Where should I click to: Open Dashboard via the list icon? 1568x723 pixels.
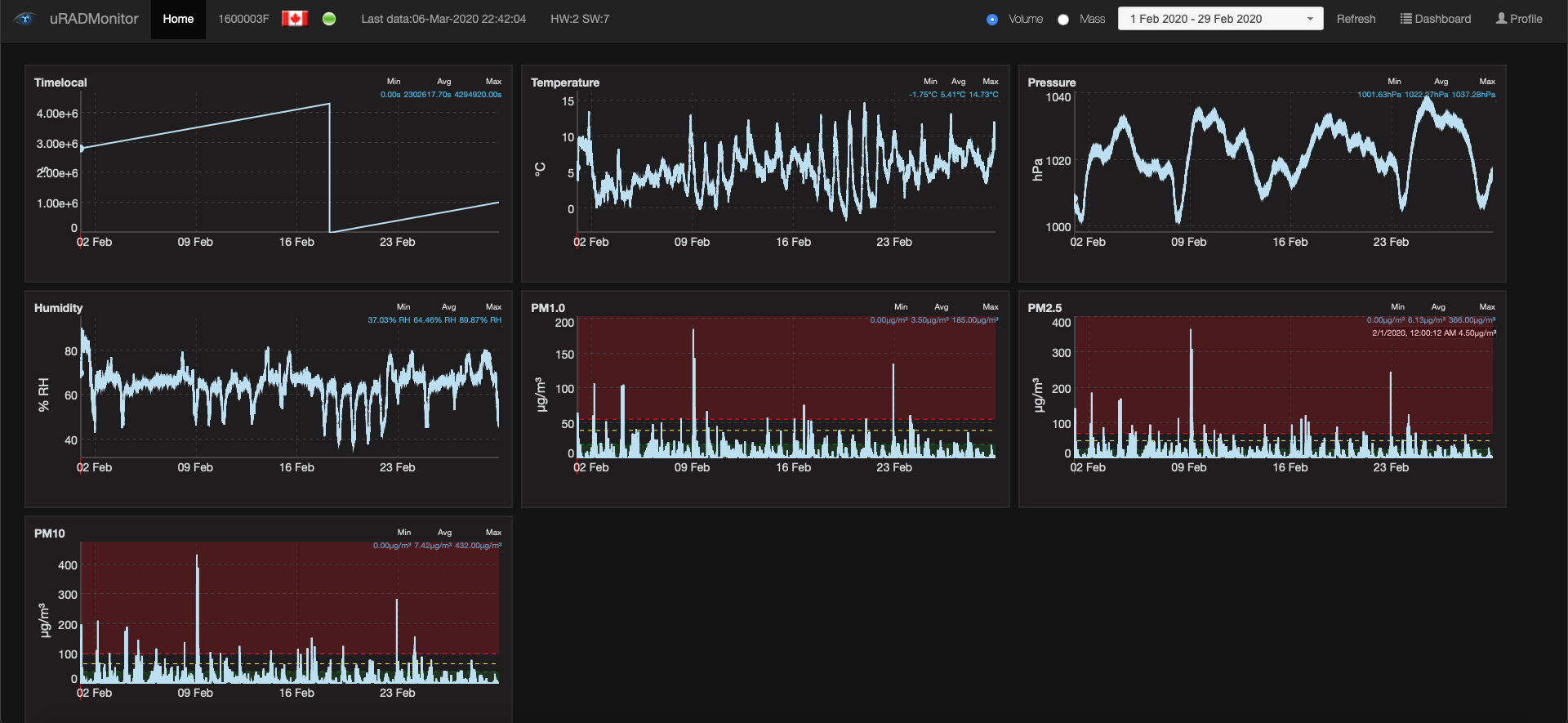pyautogui.click(x=1405, y=19)
